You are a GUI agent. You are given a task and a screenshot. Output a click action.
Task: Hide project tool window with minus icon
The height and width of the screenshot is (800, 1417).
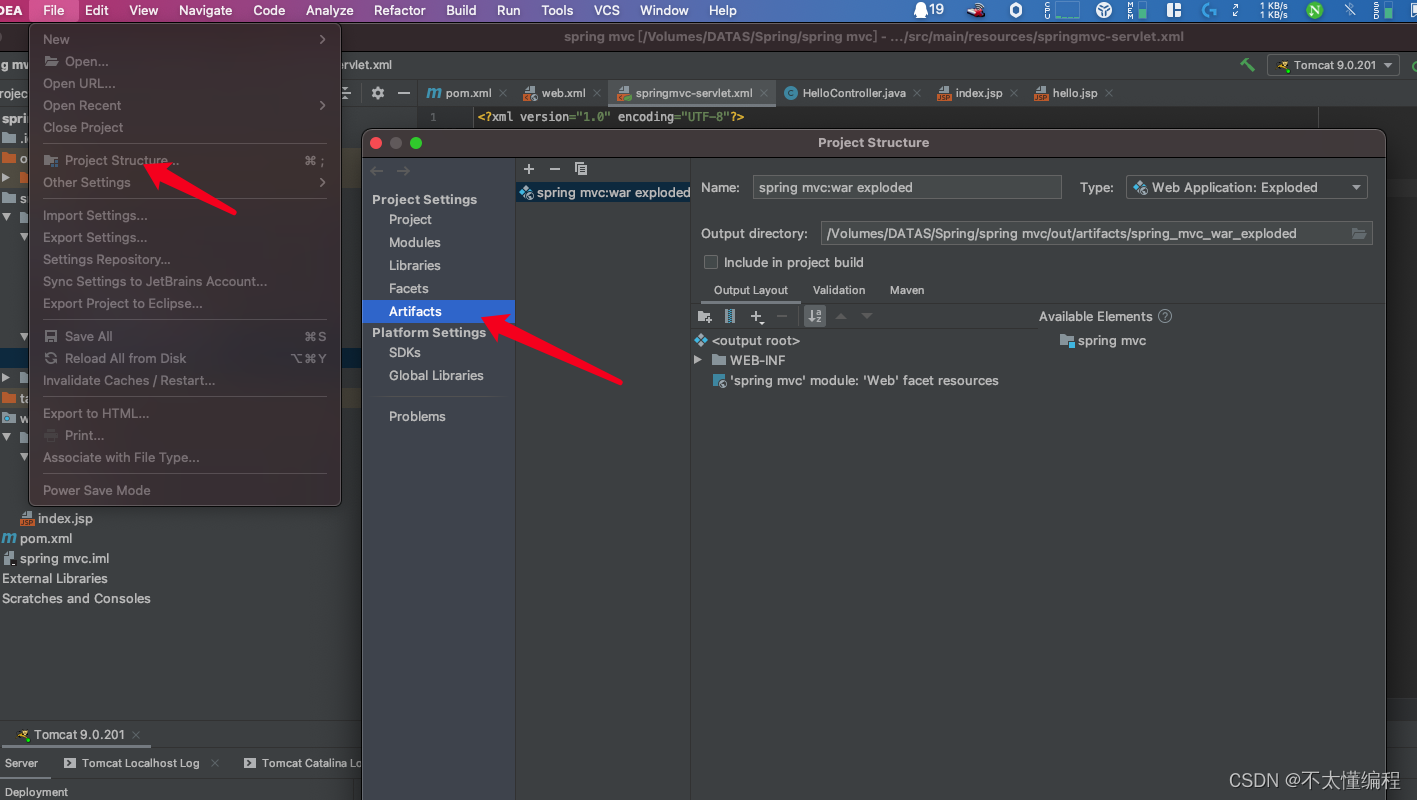pos(404,93)
